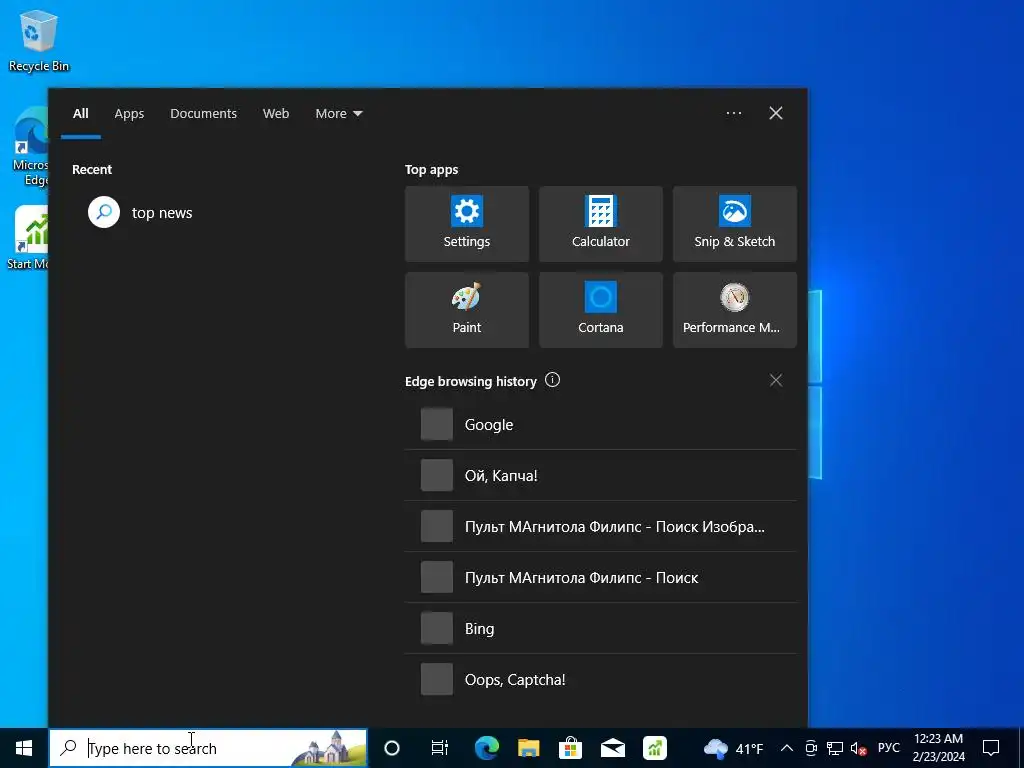This screenshot has height=768, width=1024.
Task: Open Bing from Edge browsing history
Action: pos(600,628)
